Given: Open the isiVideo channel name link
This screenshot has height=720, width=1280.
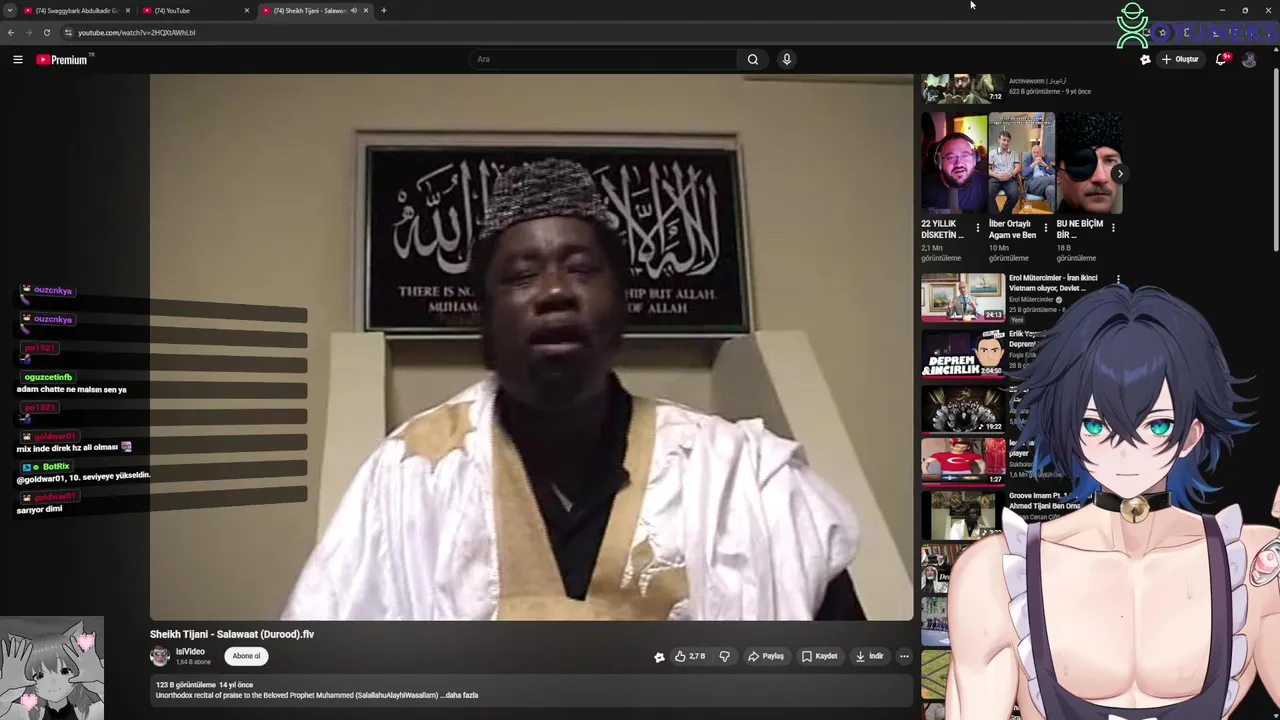Looking at the screenshot, I should click(x=190, y=651).
